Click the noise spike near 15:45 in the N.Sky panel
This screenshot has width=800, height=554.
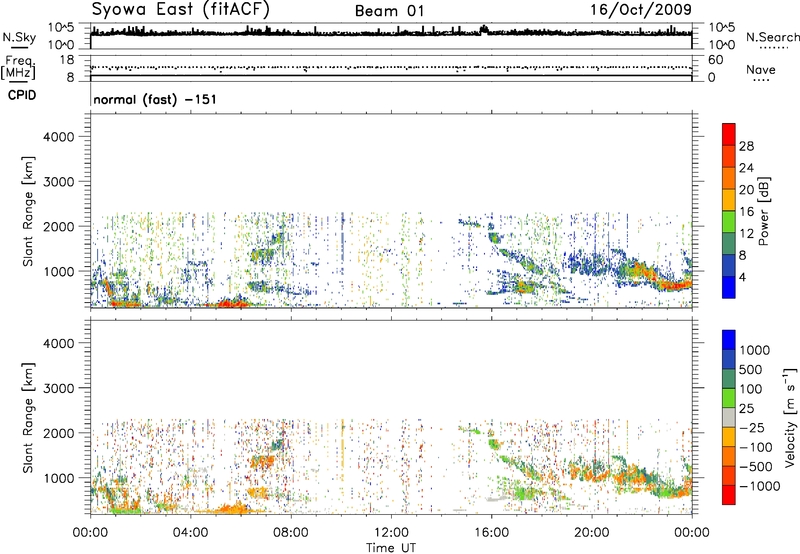484,29
